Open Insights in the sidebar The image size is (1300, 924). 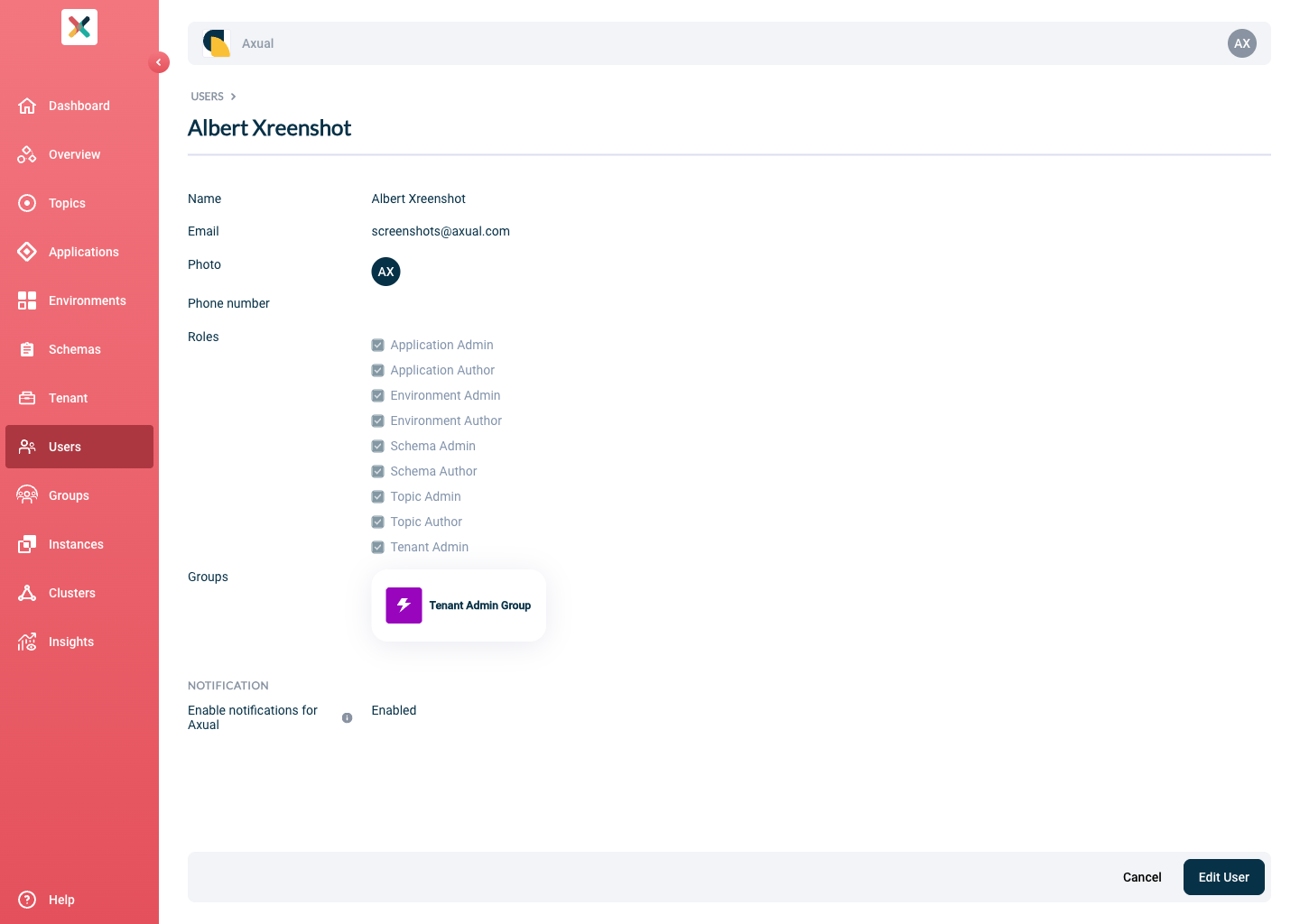click(79, 642)
